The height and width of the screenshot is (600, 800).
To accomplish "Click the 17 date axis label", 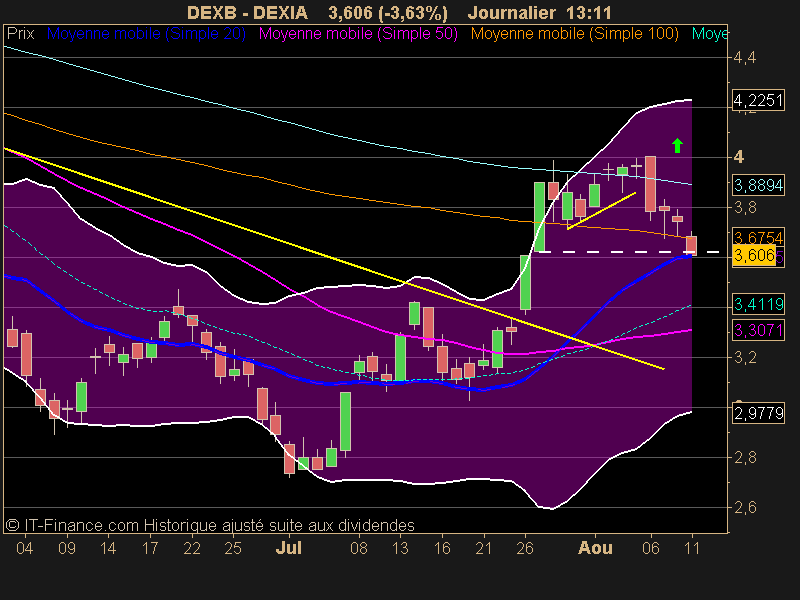I will 150,548.
